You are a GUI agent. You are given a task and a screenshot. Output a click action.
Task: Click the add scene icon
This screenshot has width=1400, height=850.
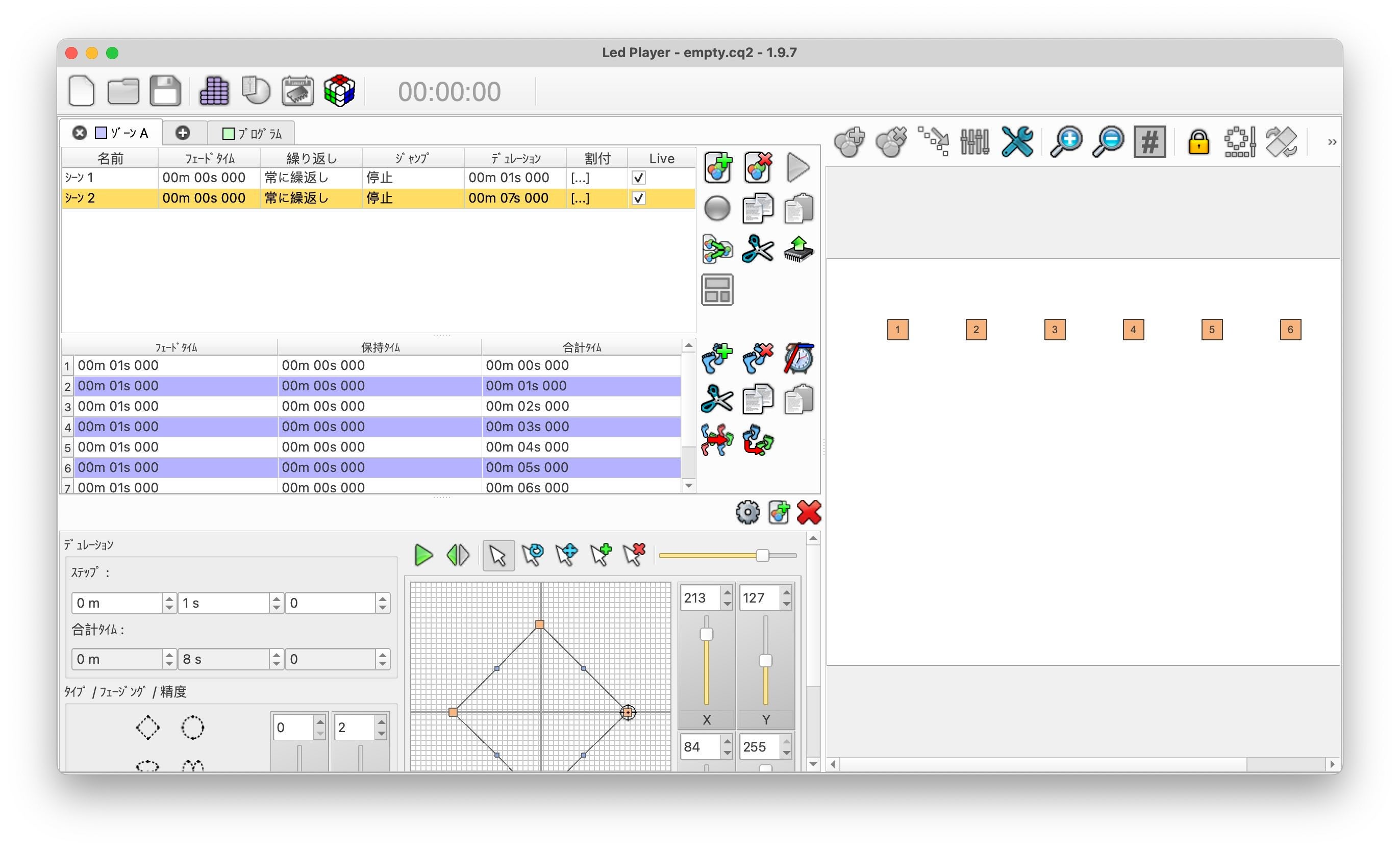point(717,167)
